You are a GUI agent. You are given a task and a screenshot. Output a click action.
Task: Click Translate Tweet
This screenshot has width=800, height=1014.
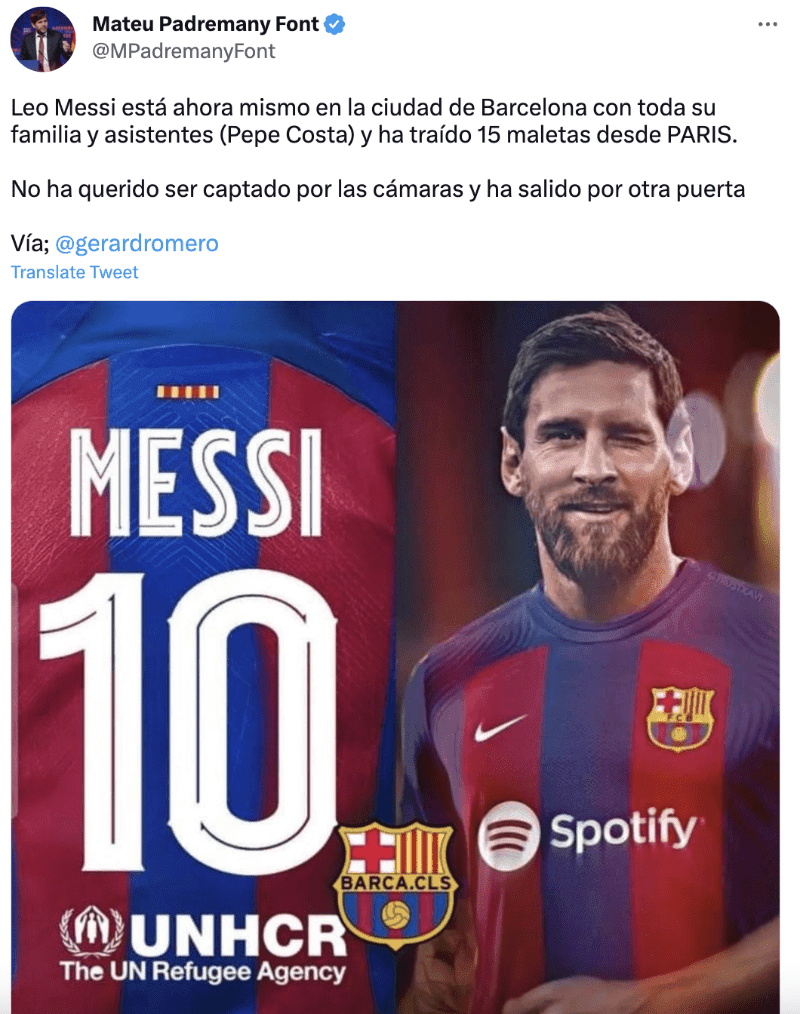[74, 272]
